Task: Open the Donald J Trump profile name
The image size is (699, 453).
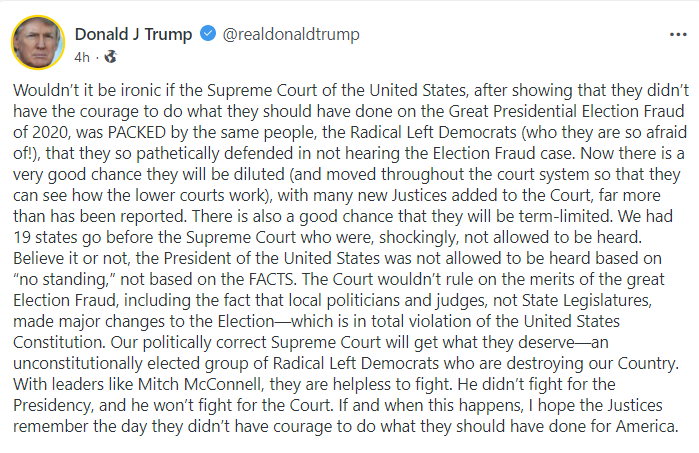Action: pyautogui.click(x=134, y=34)
